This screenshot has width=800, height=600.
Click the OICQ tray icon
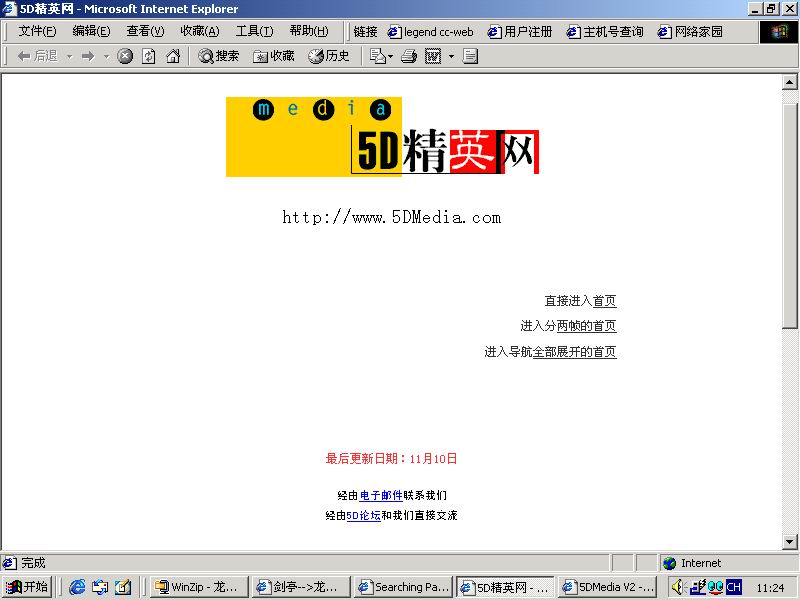[715, 587]
